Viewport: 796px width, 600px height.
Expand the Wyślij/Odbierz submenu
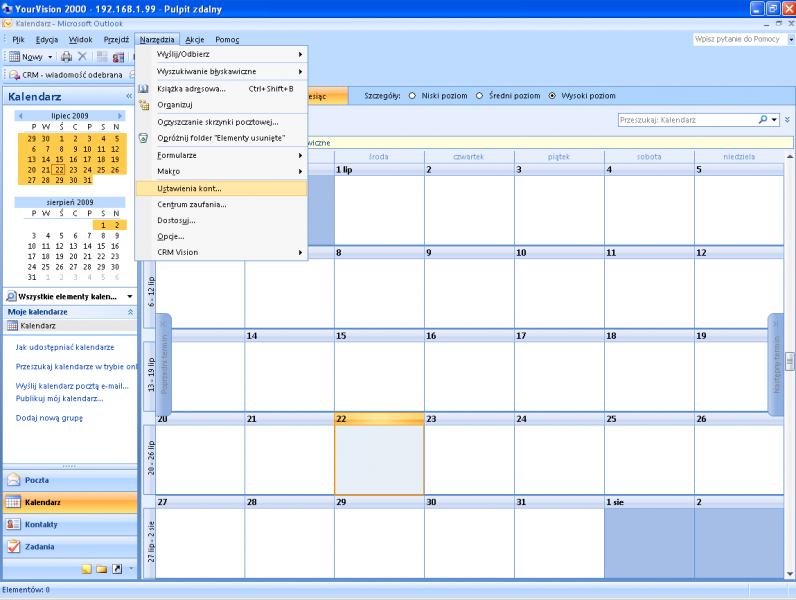tap(221, 54)
